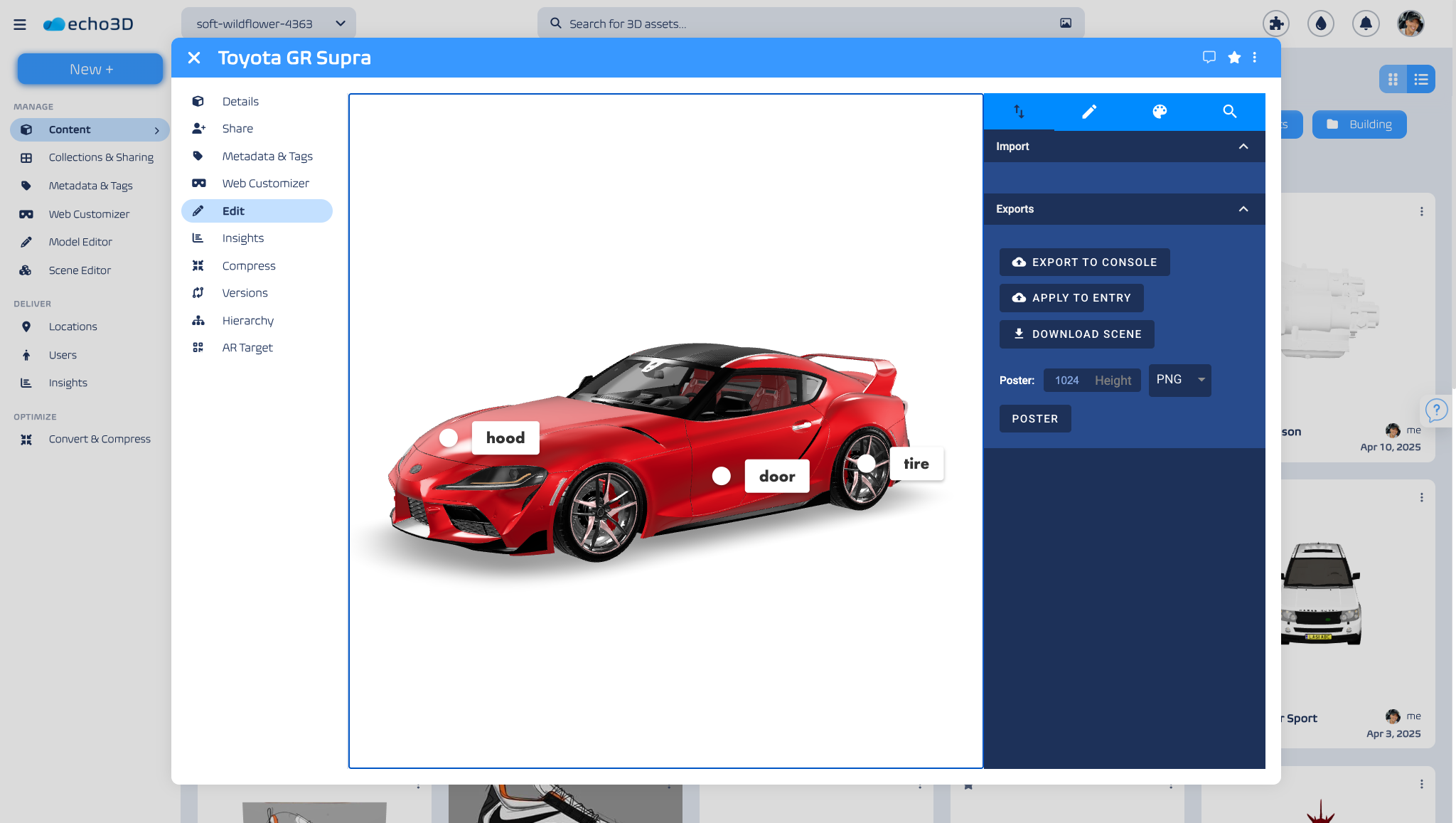Select the magnifier inspect tab

1230,112
